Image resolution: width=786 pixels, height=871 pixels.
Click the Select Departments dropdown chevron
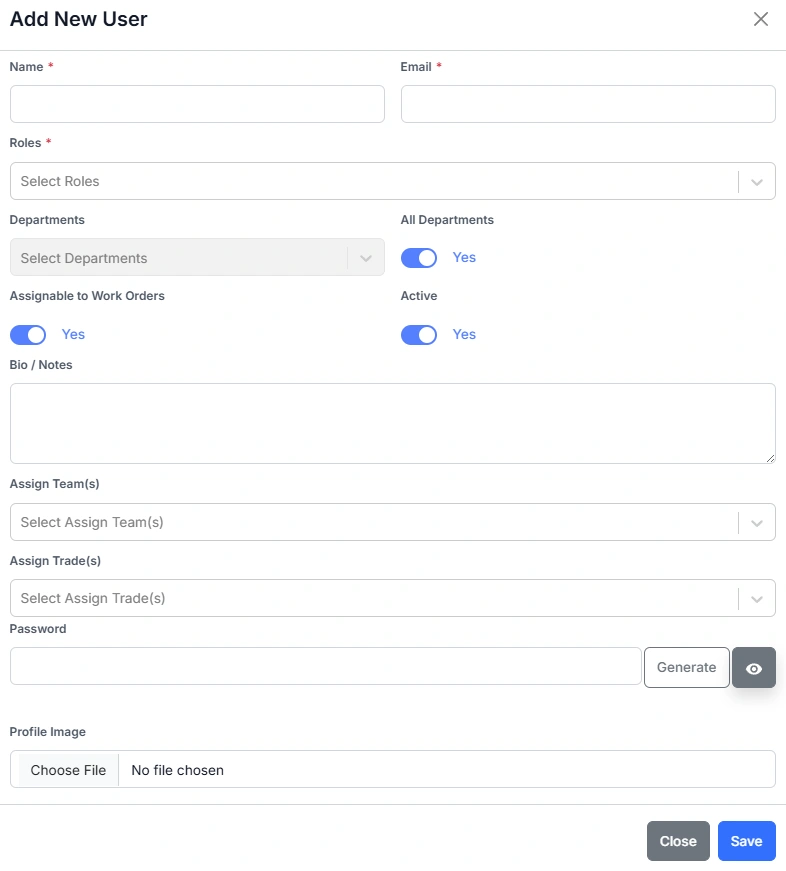click(366, 258)
